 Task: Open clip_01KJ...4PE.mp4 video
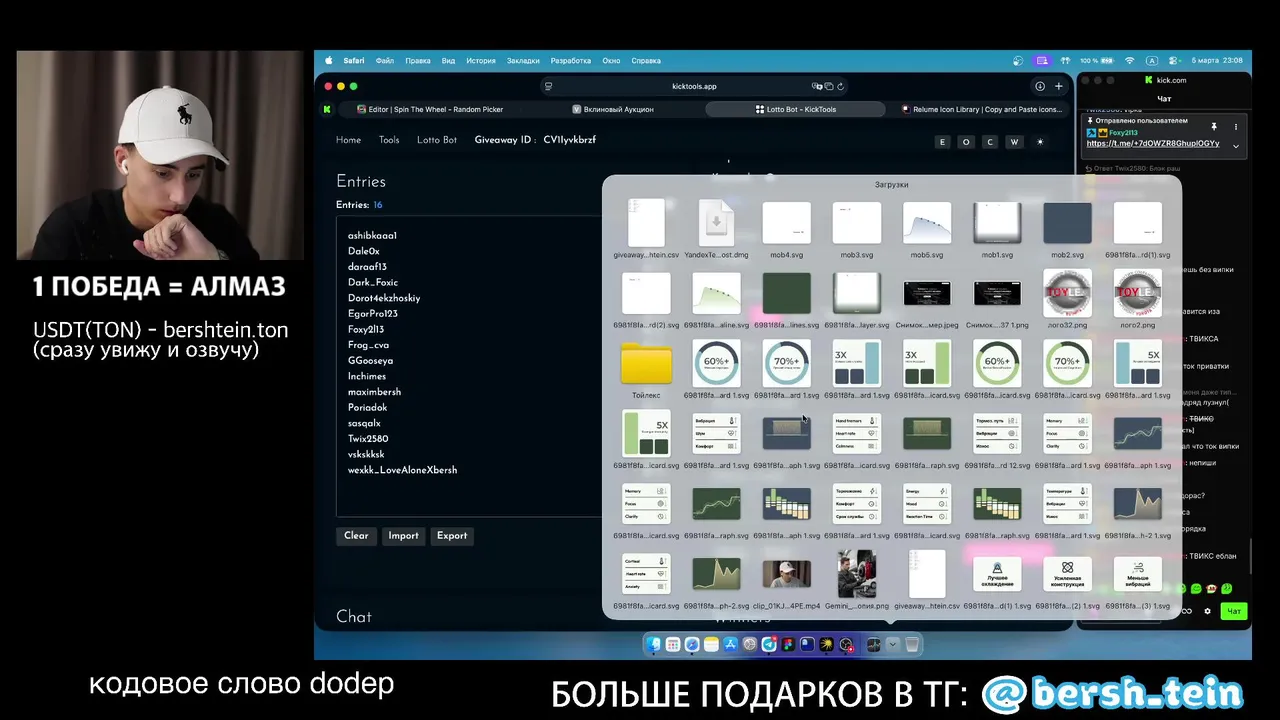click(786, 580)
